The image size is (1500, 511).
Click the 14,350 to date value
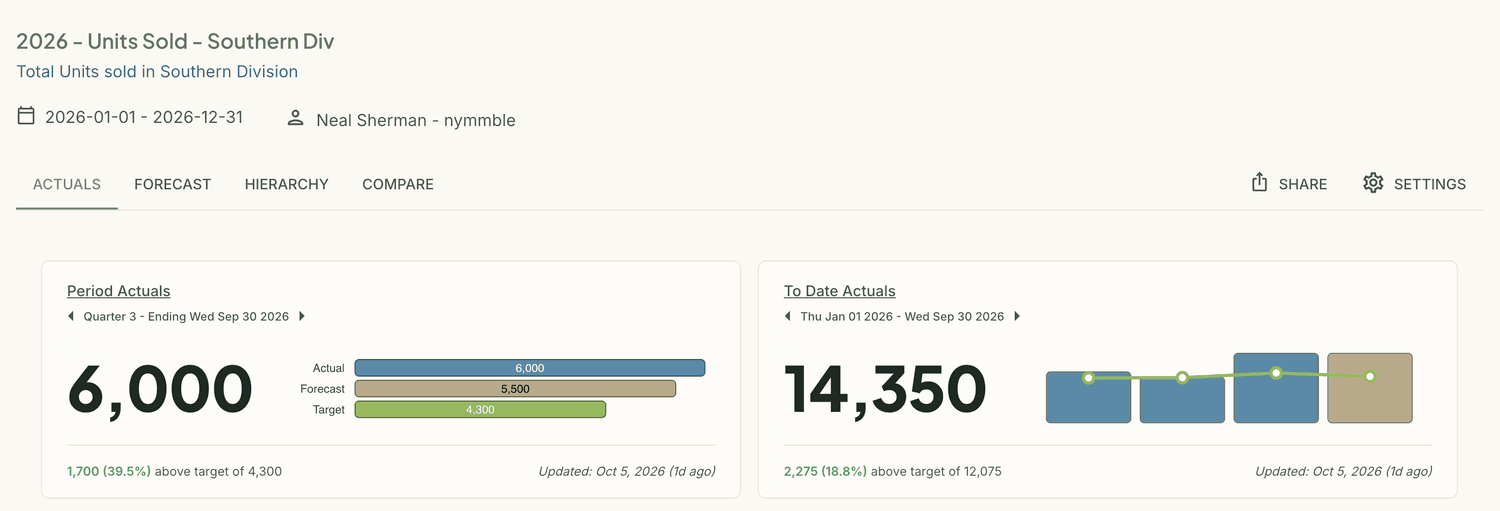885,389
